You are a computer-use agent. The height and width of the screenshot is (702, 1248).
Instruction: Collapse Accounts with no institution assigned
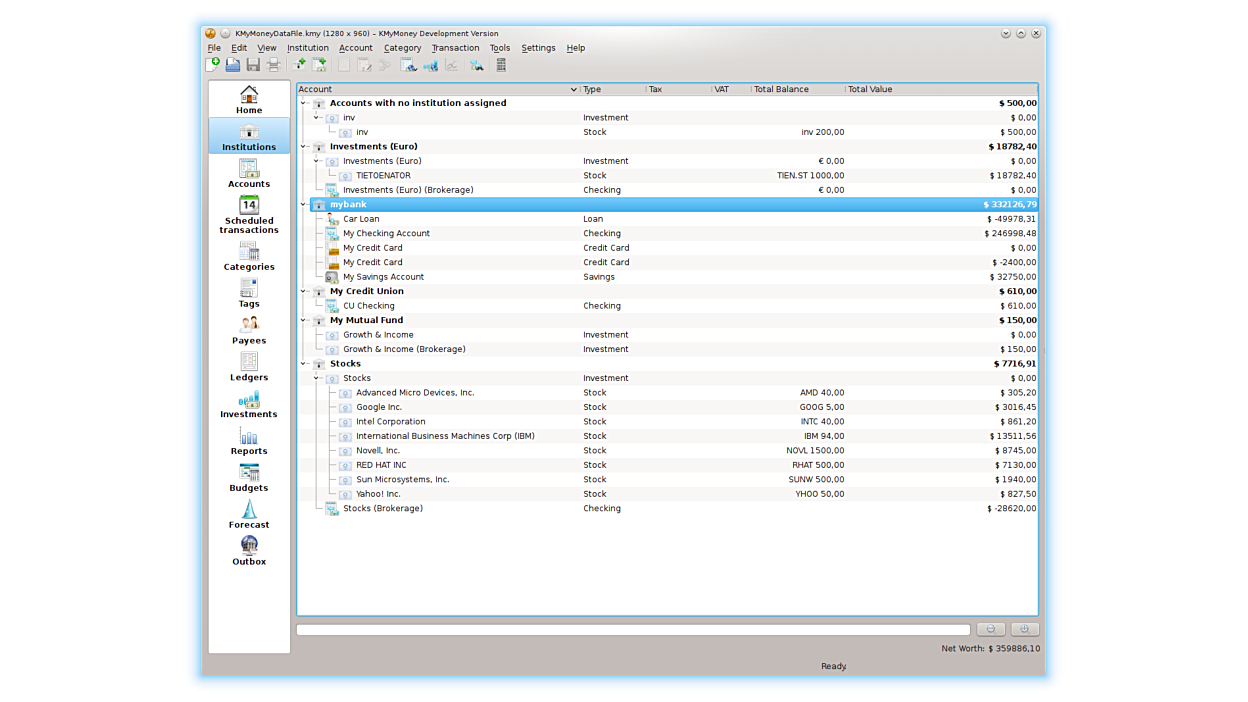point(304,103)
